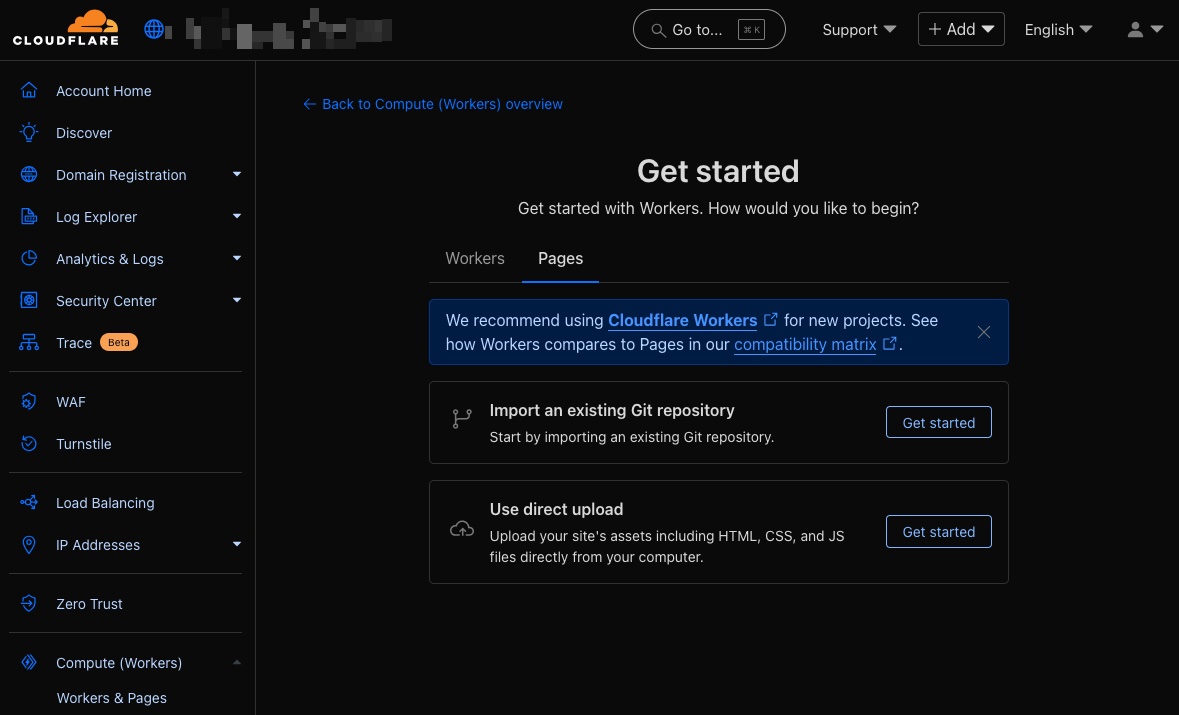
Task: Click the Cloudflare logo
Action: click(x=65, y=29)
